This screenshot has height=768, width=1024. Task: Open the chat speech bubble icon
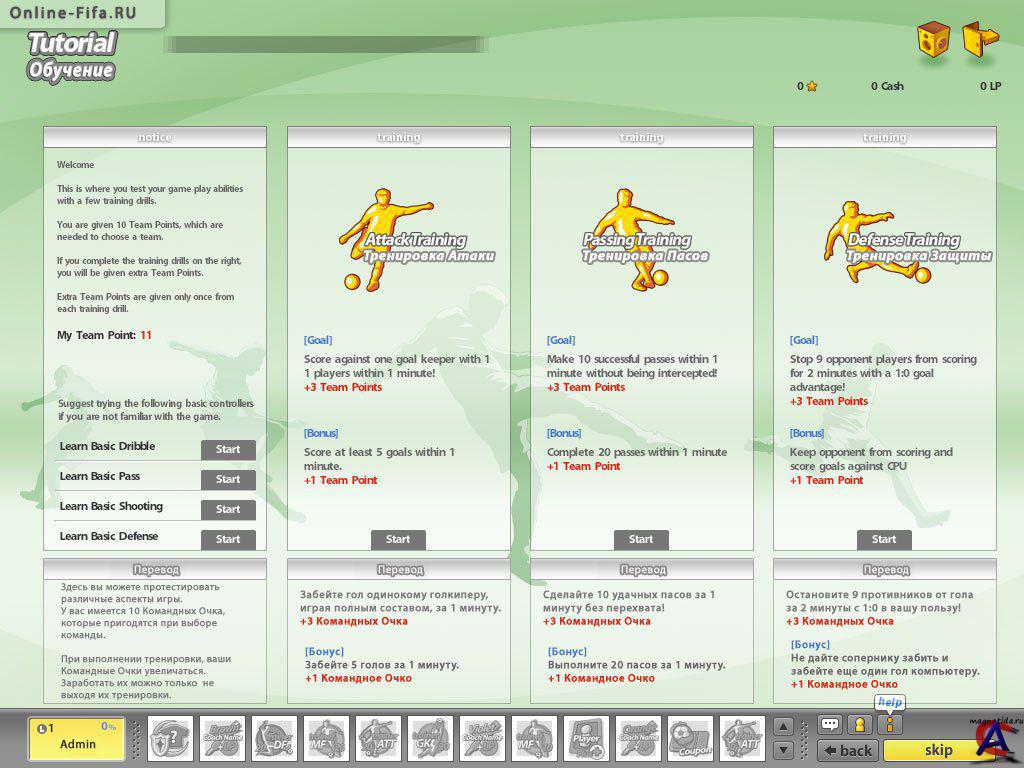tap(830, 725)
